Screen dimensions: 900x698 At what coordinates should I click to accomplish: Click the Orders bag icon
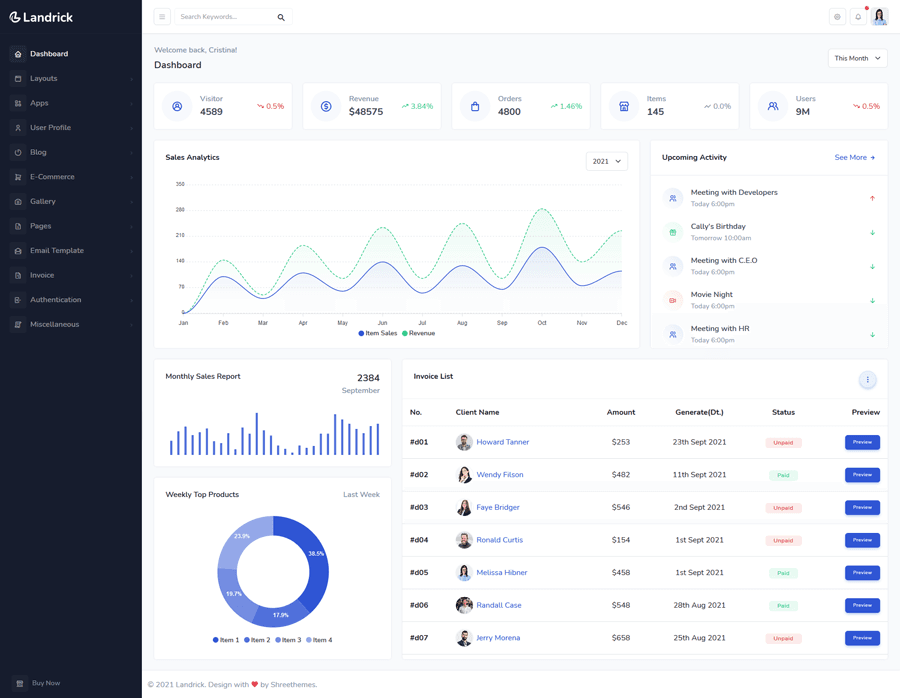(474, 106)
